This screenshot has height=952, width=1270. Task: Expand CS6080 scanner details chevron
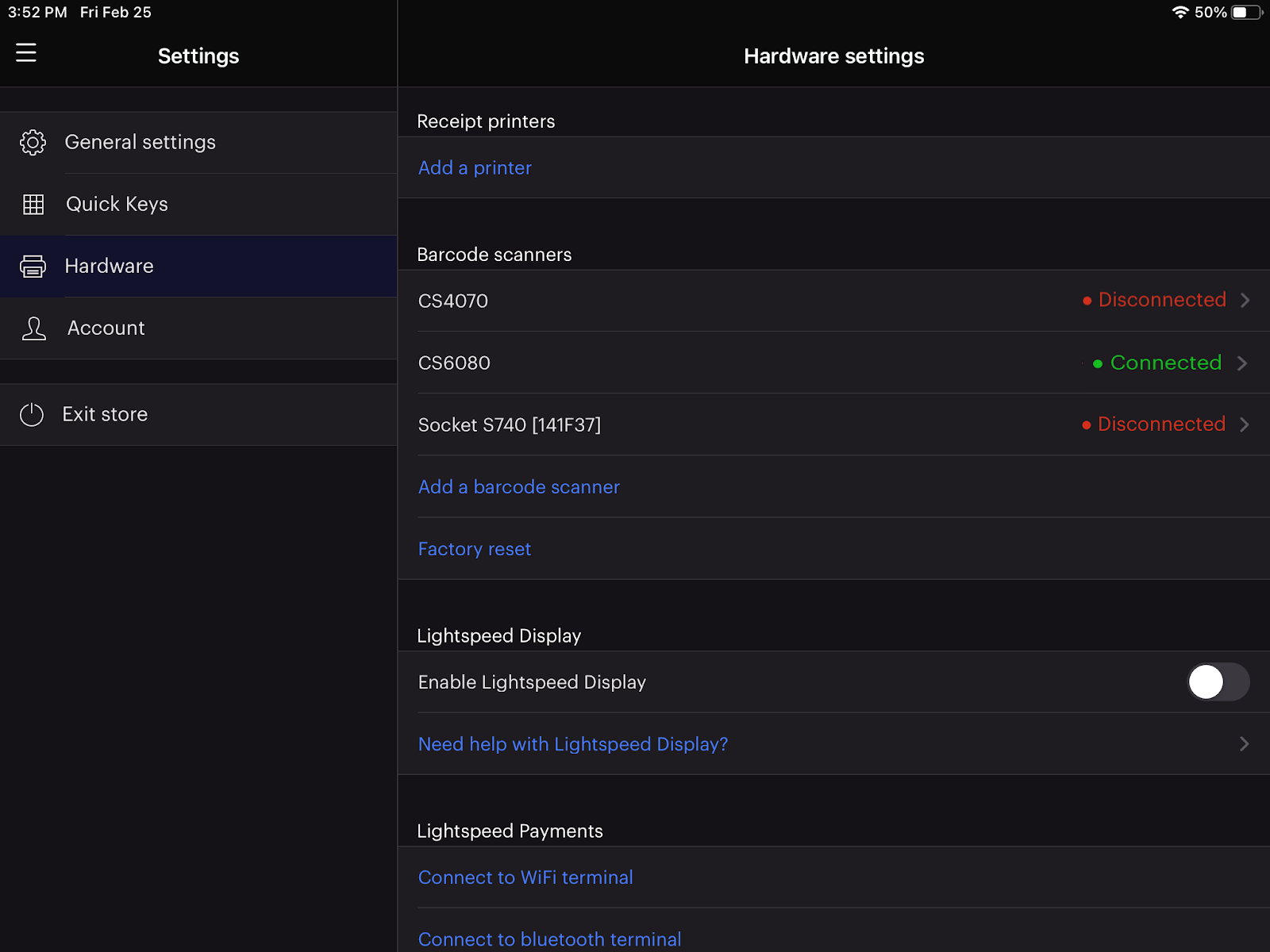[x=1242, y=363]
